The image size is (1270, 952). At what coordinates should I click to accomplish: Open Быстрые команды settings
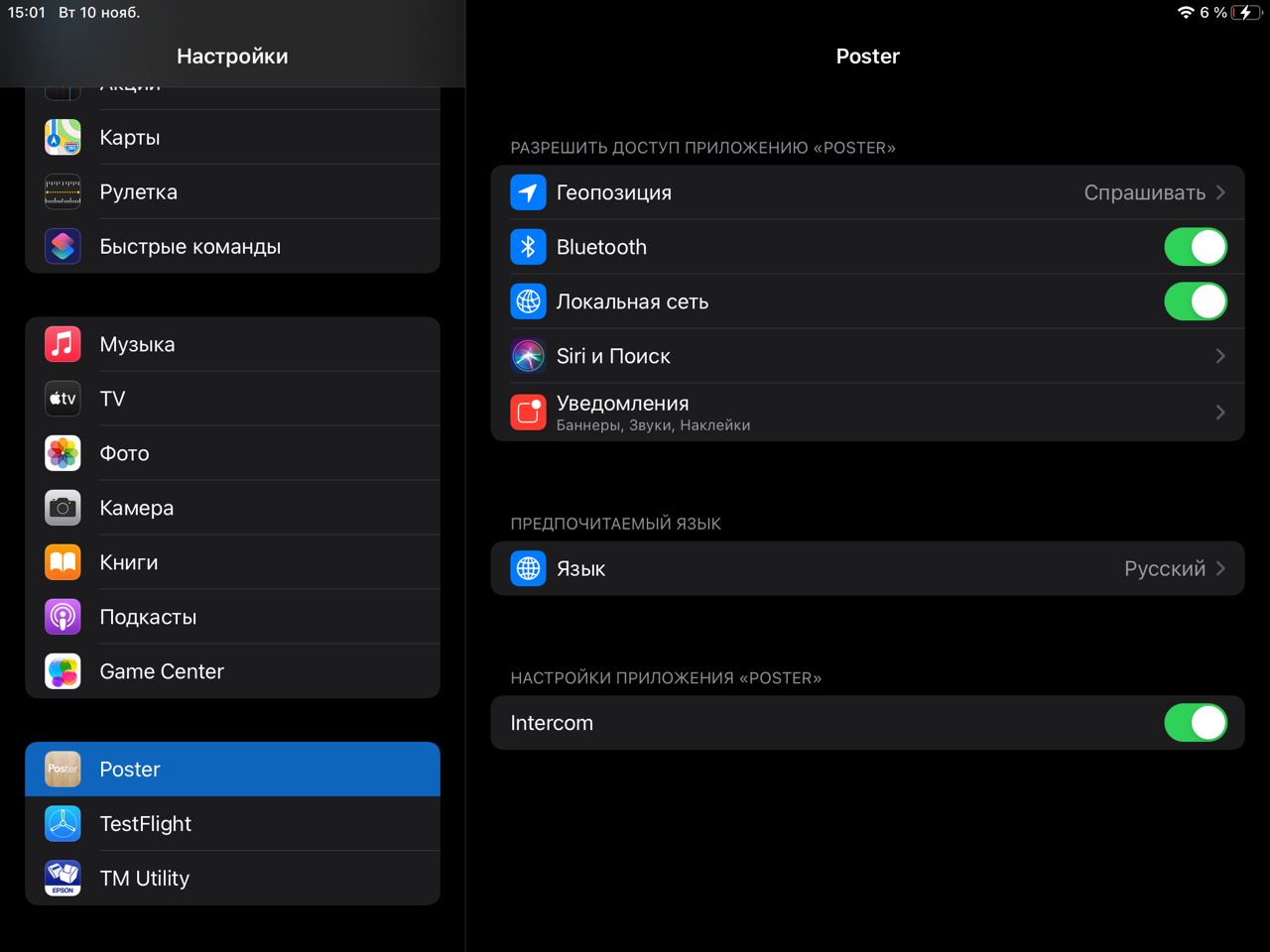pos(232,246)
